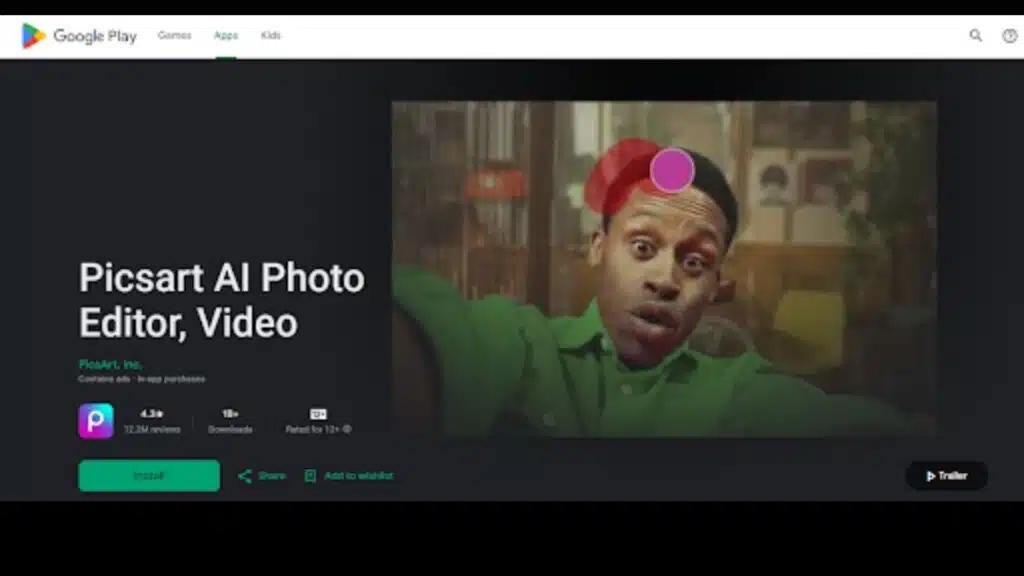Click the 12+ content rating badge
Viewport: 1024px width, 576px height.
click(x=318, y=413)
